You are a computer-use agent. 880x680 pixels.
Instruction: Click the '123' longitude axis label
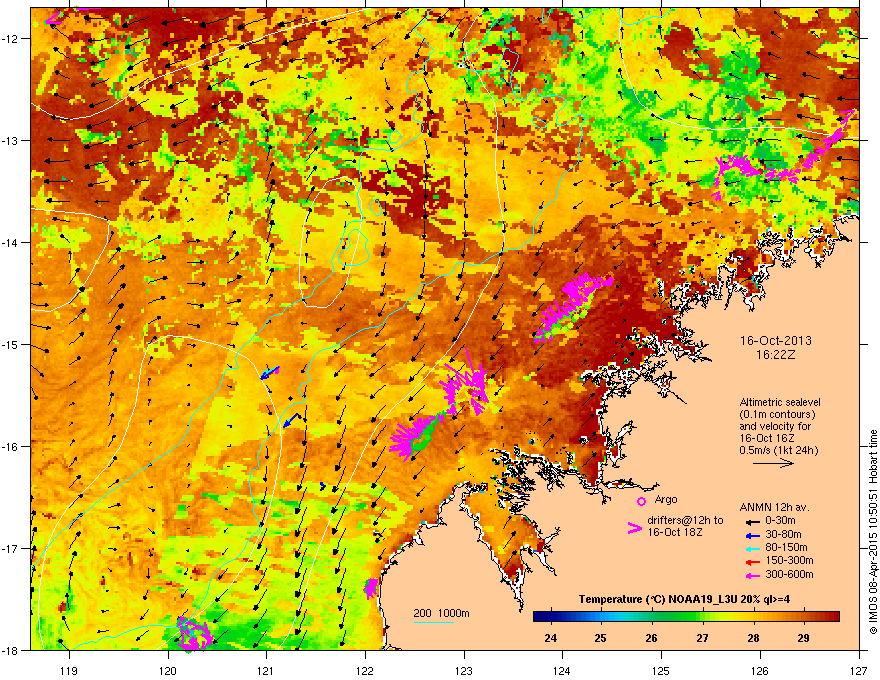point(464,670)
